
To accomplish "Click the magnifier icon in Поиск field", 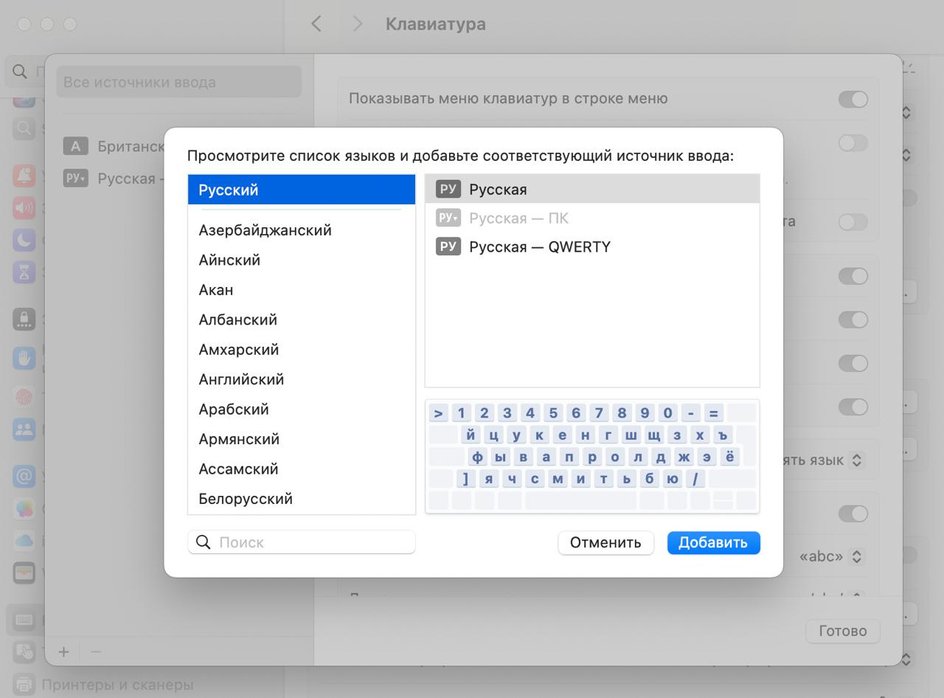I will coord(203,542).
